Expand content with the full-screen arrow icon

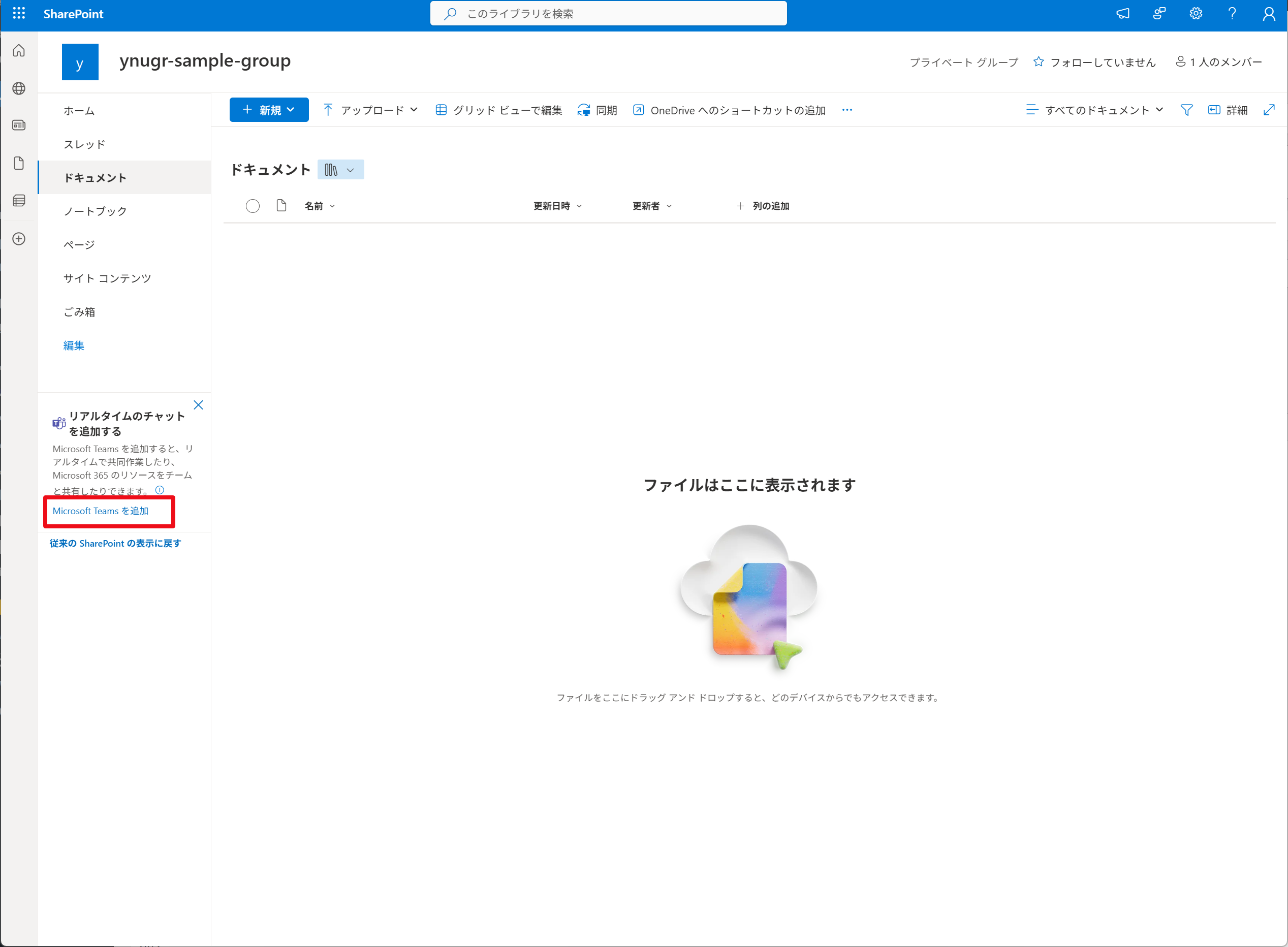tap(1269, 110)
